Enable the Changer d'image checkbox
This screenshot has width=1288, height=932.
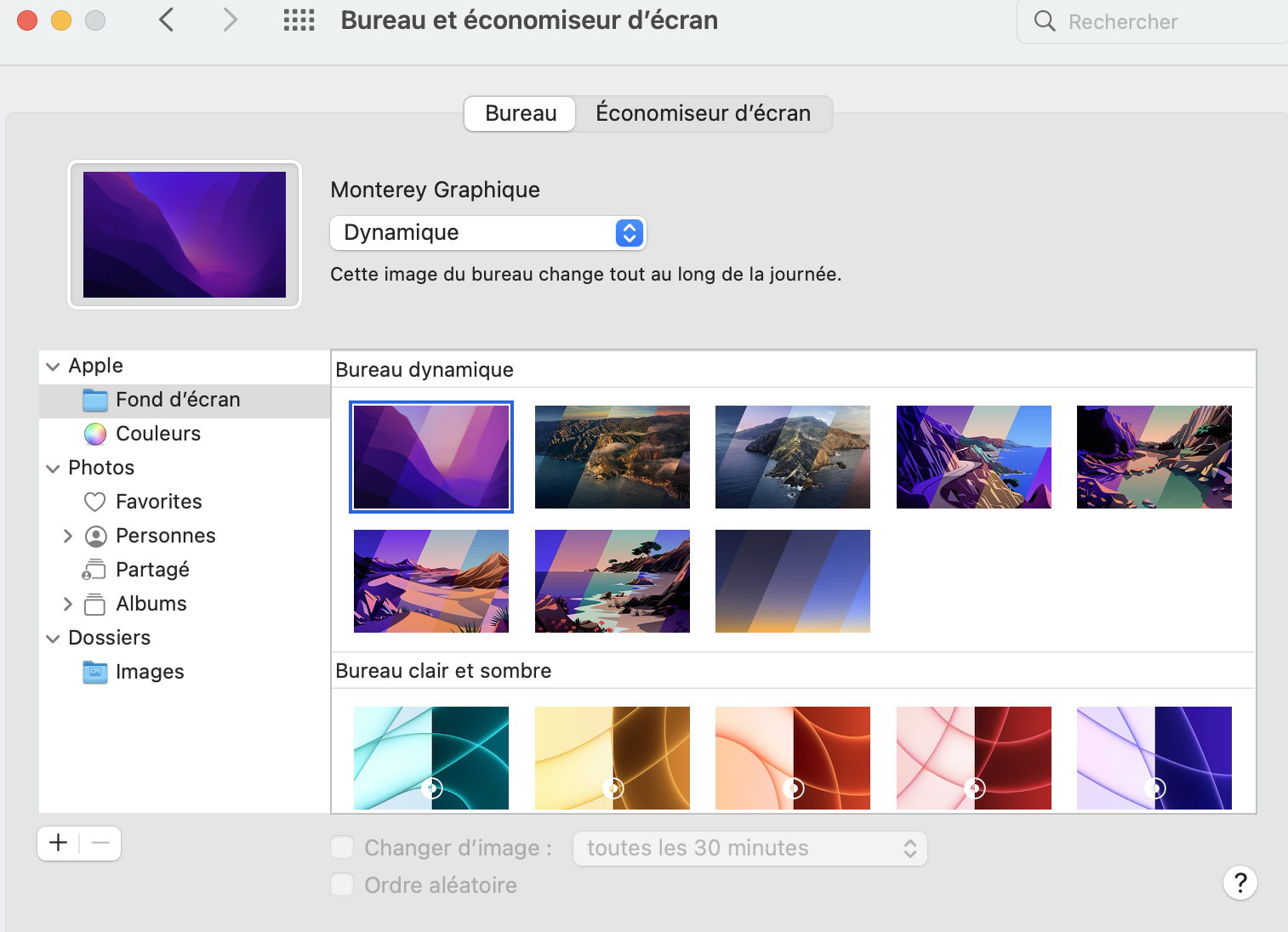(x=342, y=848)
